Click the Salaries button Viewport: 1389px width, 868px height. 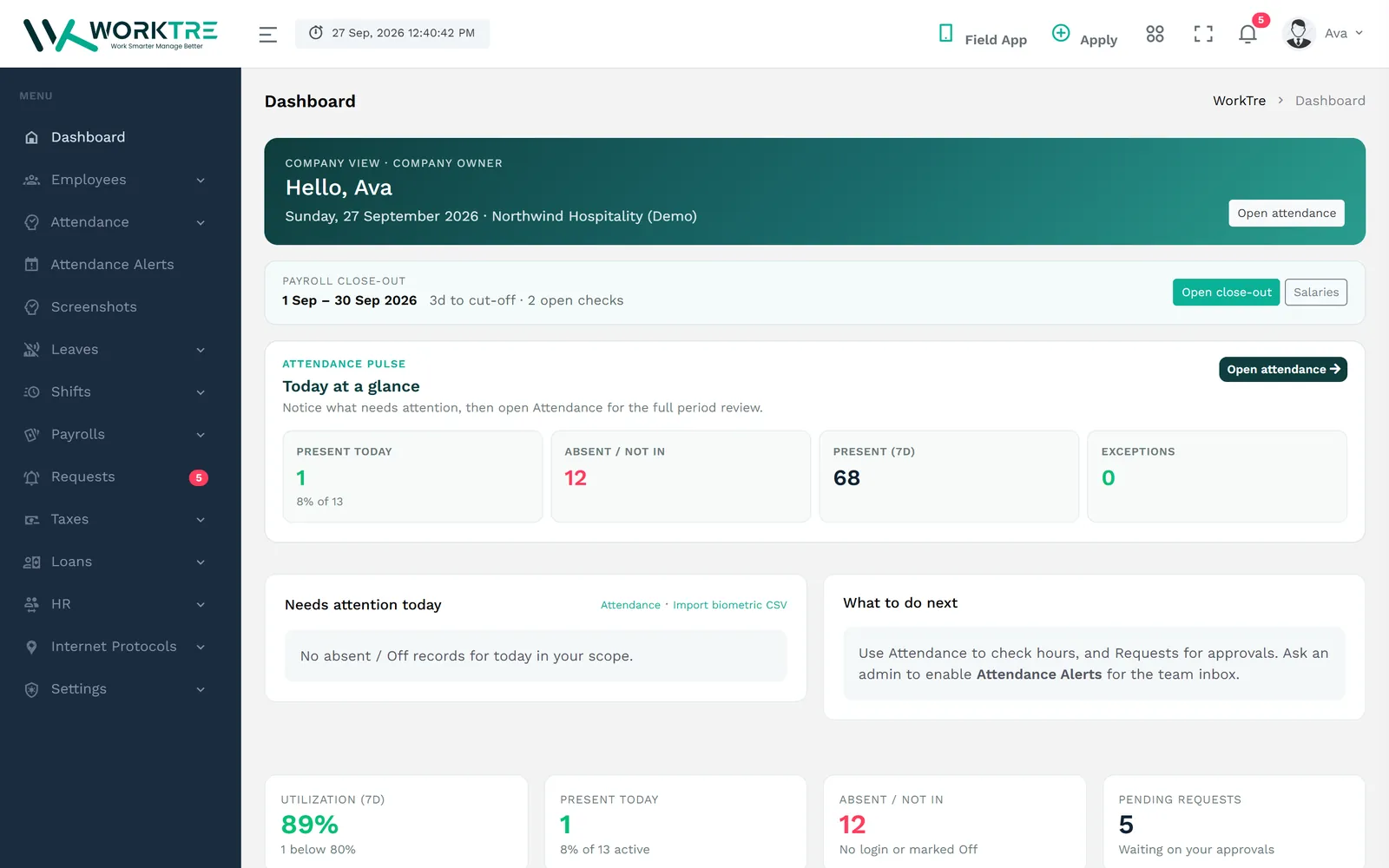pyautogui.click(x=1316, y=293)
